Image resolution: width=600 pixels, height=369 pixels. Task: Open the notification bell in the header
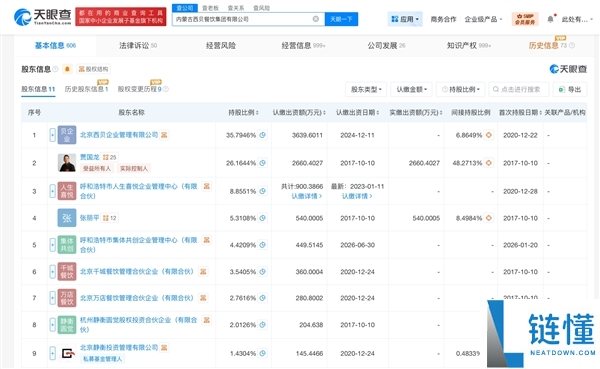[550, 19]
